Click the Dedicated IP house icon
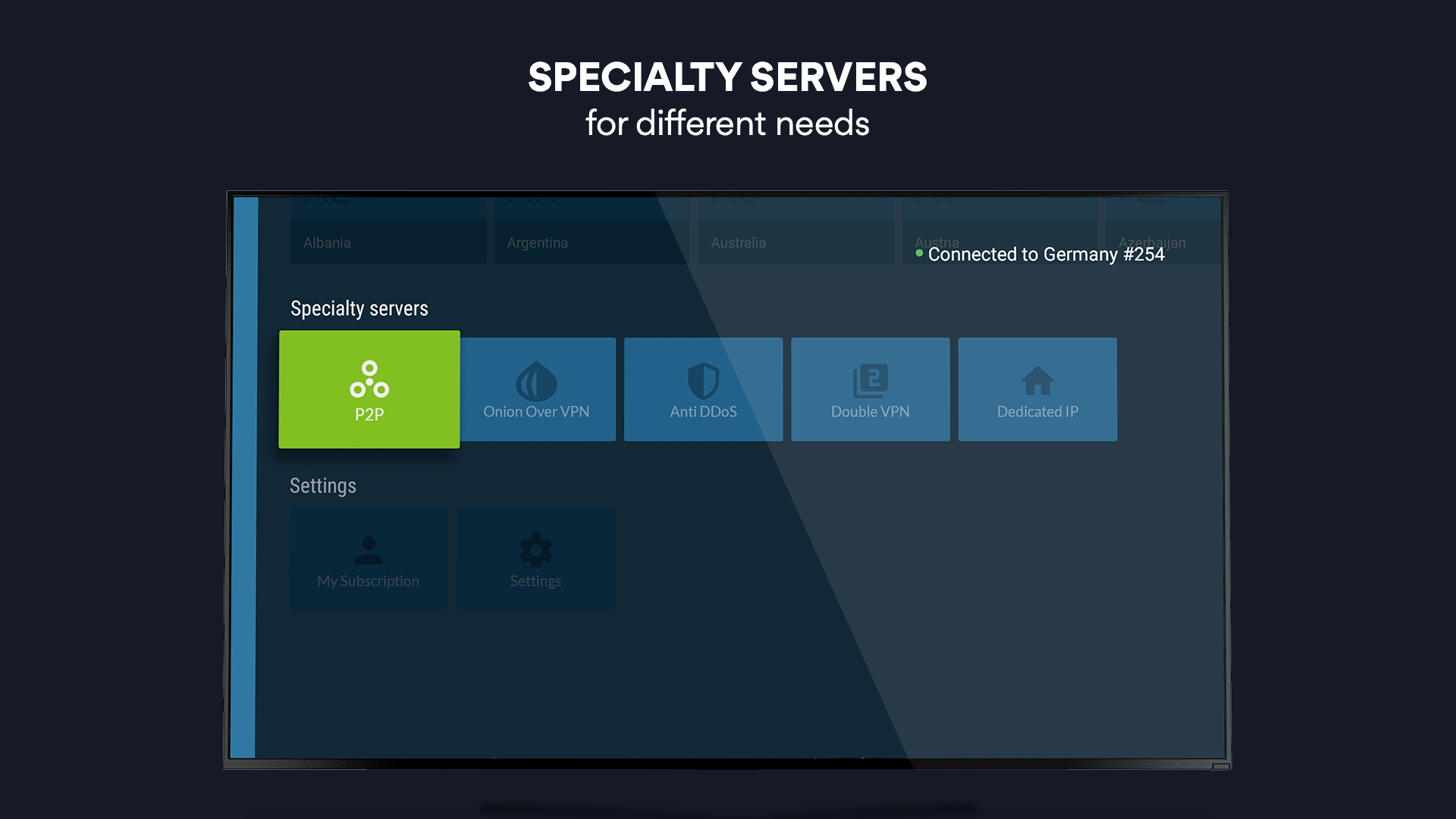The height and width of the screenshot is (819, 1456). (x=1037, y=381)
